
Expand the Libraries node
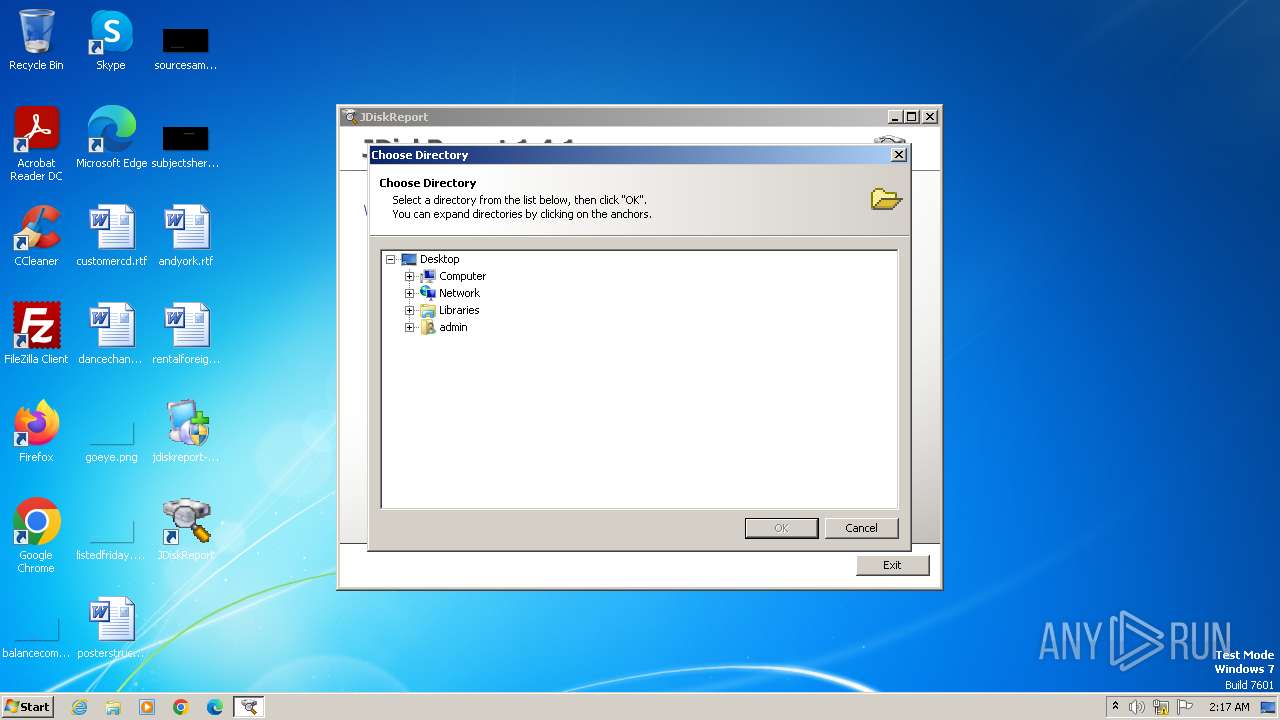pyautogui.click(x=409, y=310)
